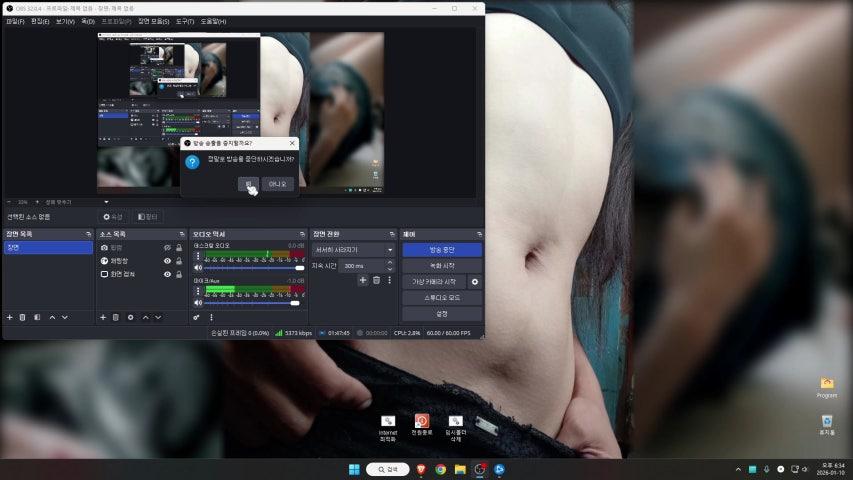Screen dimensions: 853x480
Task: Toggle visibility of the 화면 캡쳐 source
Action: coord(167,273)
